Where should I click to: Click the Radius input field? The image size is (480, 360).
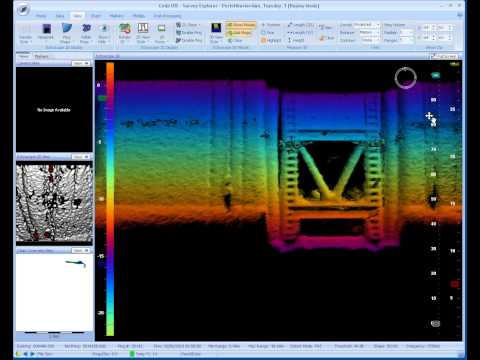pos(406,33)
